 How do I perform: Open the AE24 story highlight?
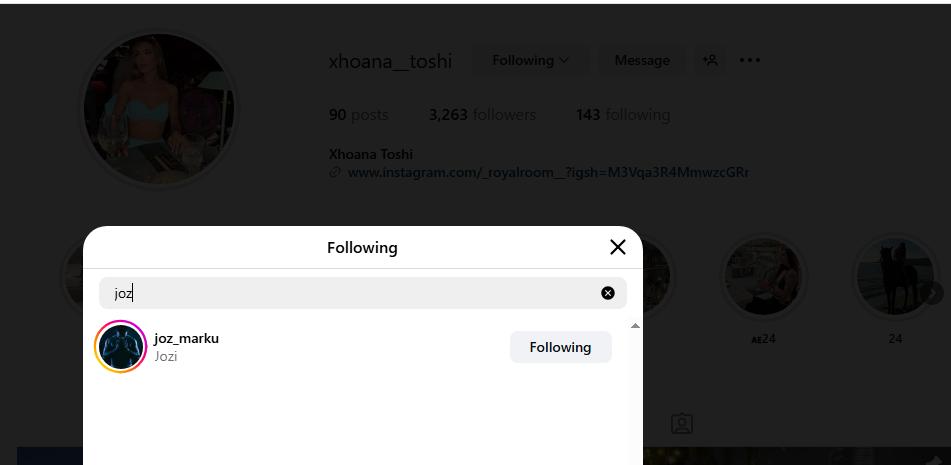point(763,276)
